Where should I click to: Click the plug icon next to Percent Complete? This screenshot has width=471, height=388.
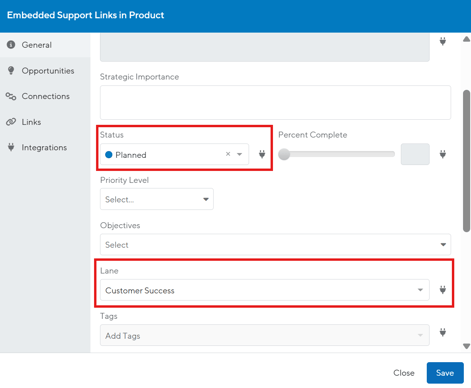443,154
